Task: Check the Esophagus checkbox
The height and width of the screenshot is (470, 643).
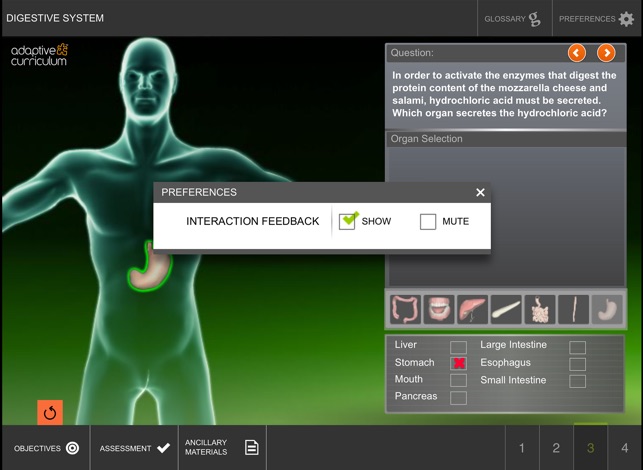Action: pyautogui.click(x=577, y=364)
